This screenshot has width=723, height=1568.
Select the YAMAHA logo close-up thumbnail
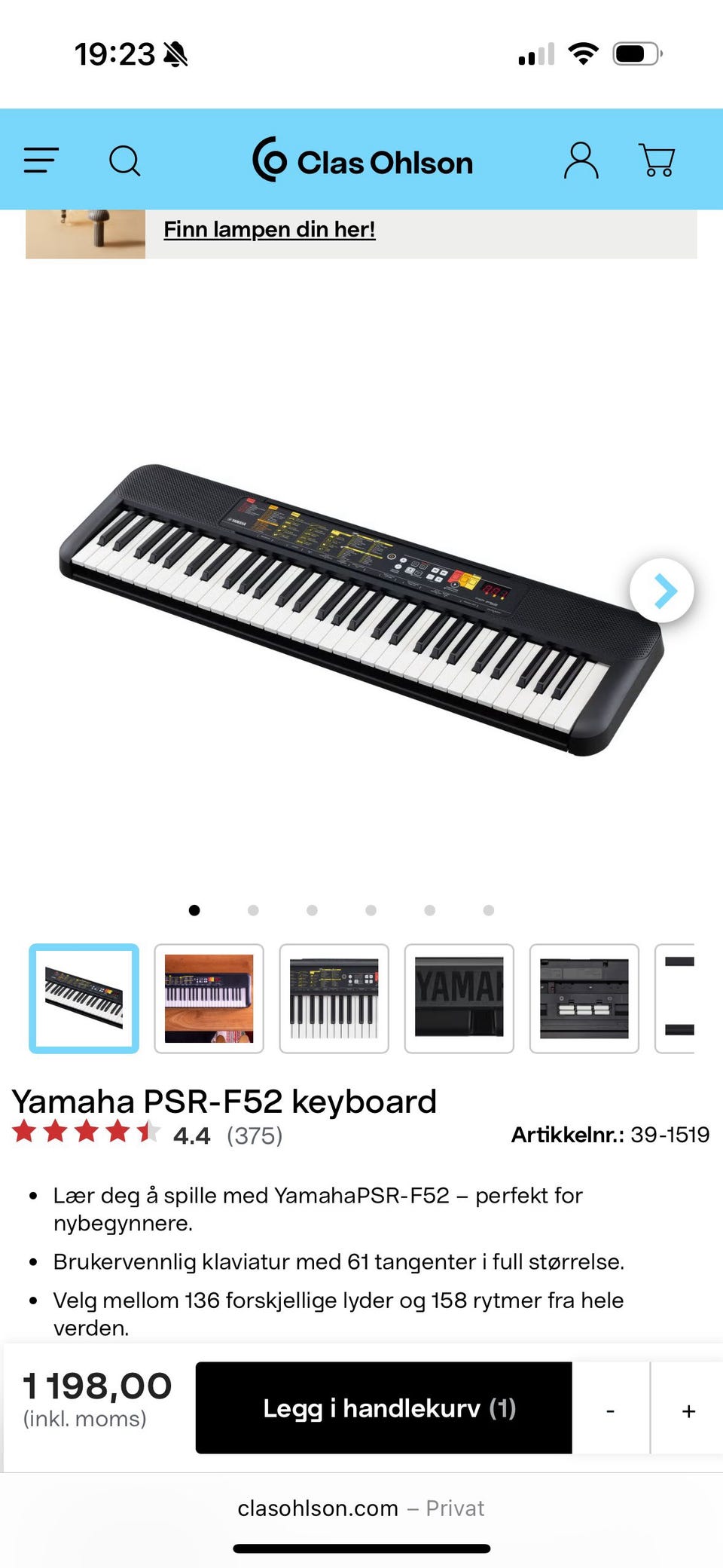point(459,998)
